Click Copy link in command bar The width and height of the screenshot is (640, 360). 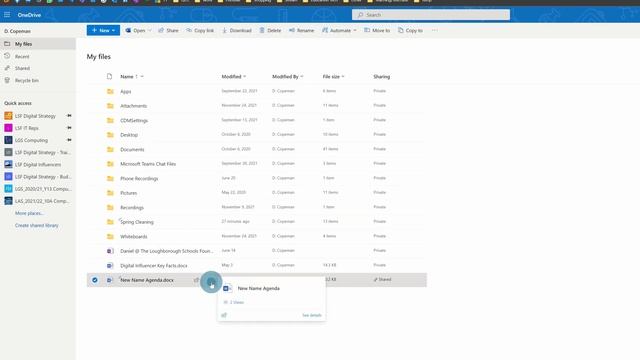(200, 30)
